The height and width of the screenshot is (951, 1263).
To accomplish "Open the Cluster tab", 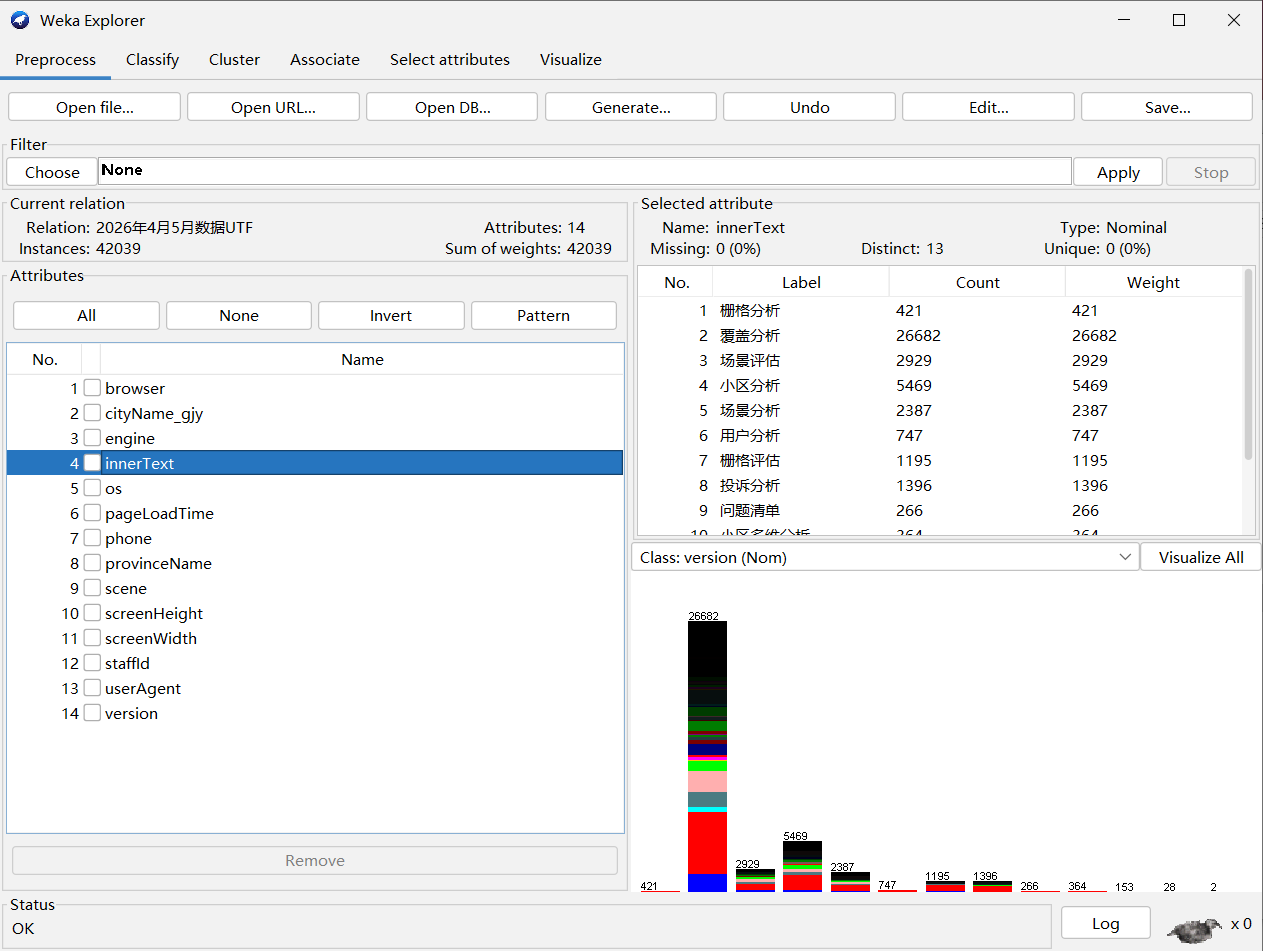I will [x=235, y=60].
